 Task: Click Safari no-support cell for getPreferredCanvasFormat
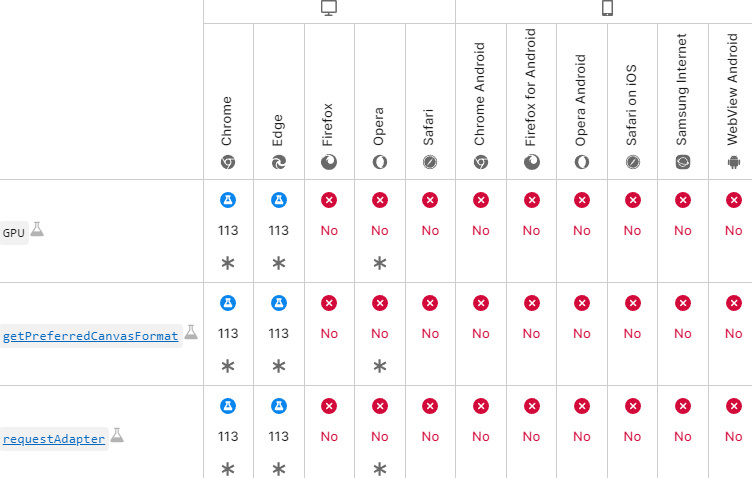coord(430,334)
